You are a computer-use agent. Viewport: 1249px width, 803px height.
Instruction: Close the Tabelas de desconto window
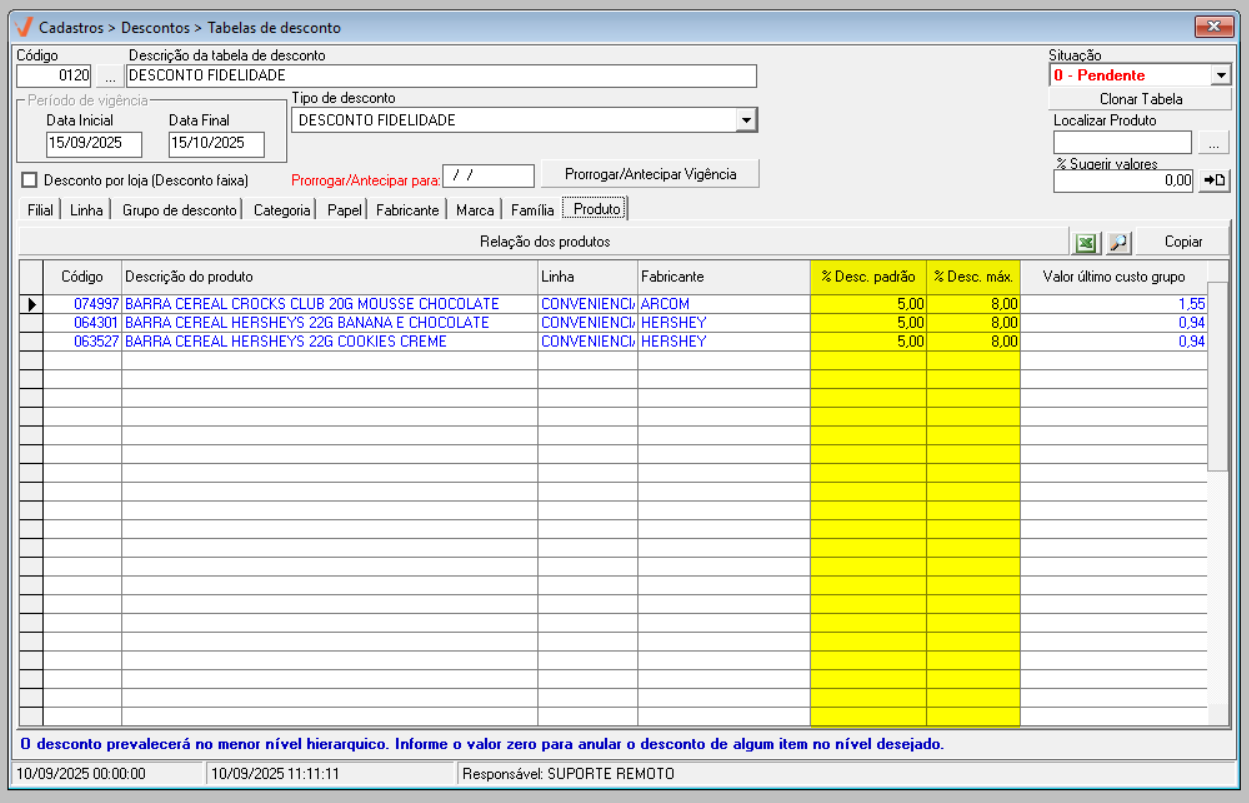tap(1214, 27)
